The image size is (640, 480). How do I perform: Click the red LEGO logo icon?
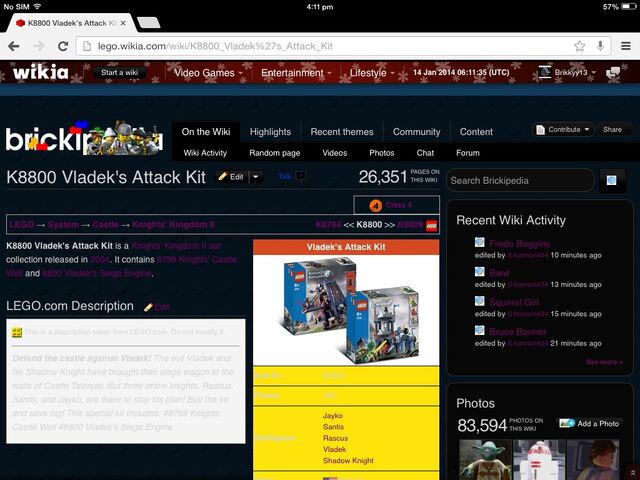pos(431,225)
